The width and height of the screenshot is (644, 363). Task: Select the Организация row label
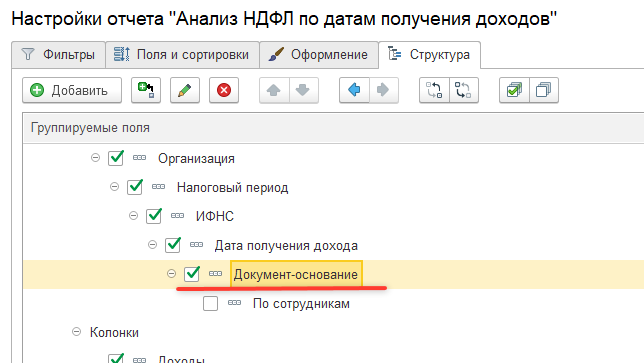[196, 159]
